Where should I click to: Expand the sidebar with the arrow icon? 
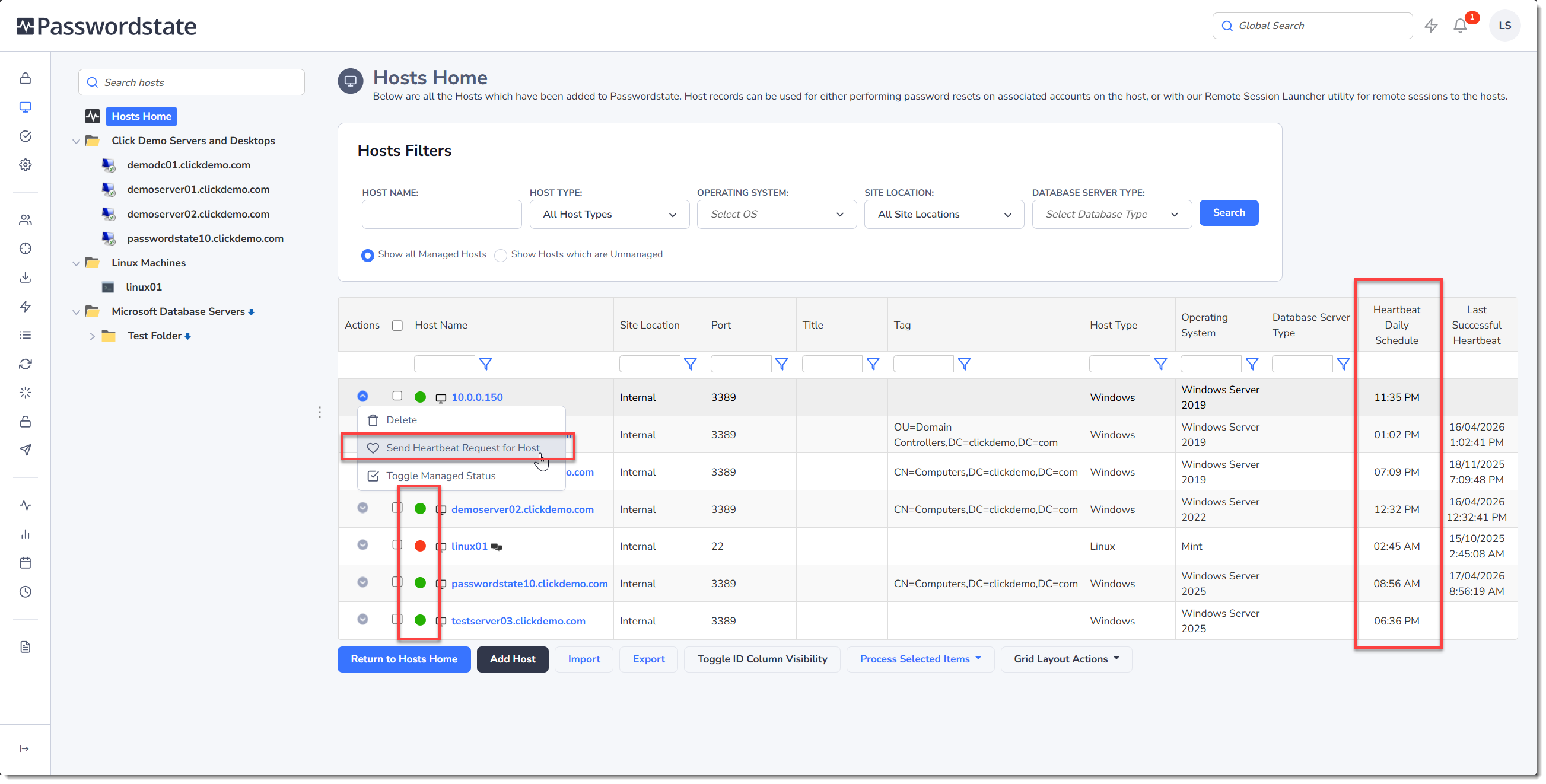click(24, 748)
